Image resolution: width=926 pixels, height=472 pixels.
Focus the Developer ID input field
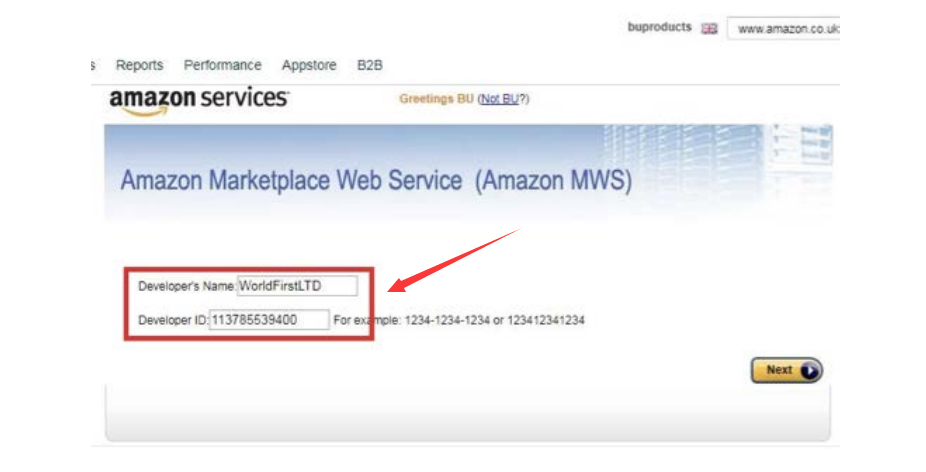click(x=269, y=320)
